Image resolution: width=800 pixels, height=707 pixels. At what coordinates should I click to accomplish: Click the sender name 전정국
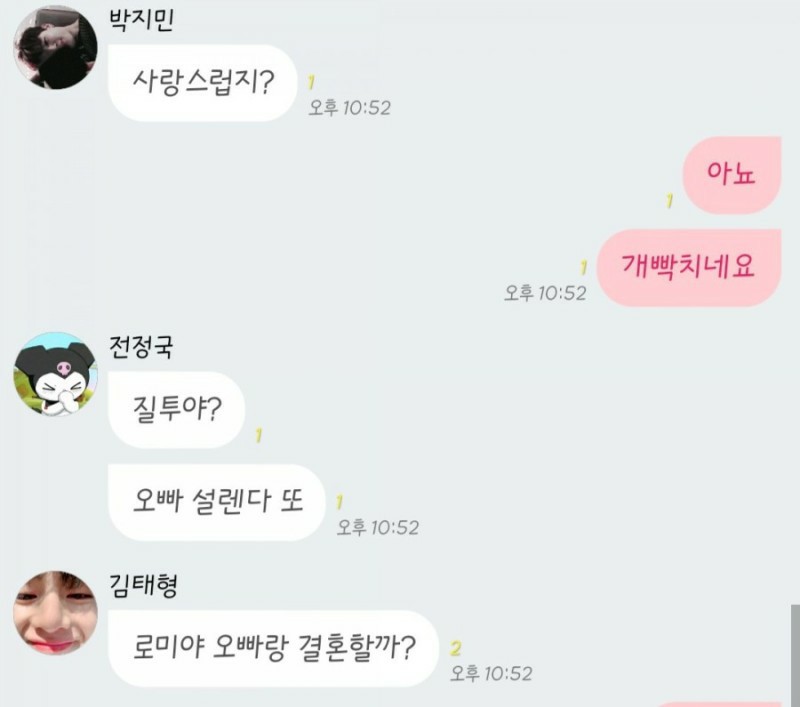click(141, 347)
